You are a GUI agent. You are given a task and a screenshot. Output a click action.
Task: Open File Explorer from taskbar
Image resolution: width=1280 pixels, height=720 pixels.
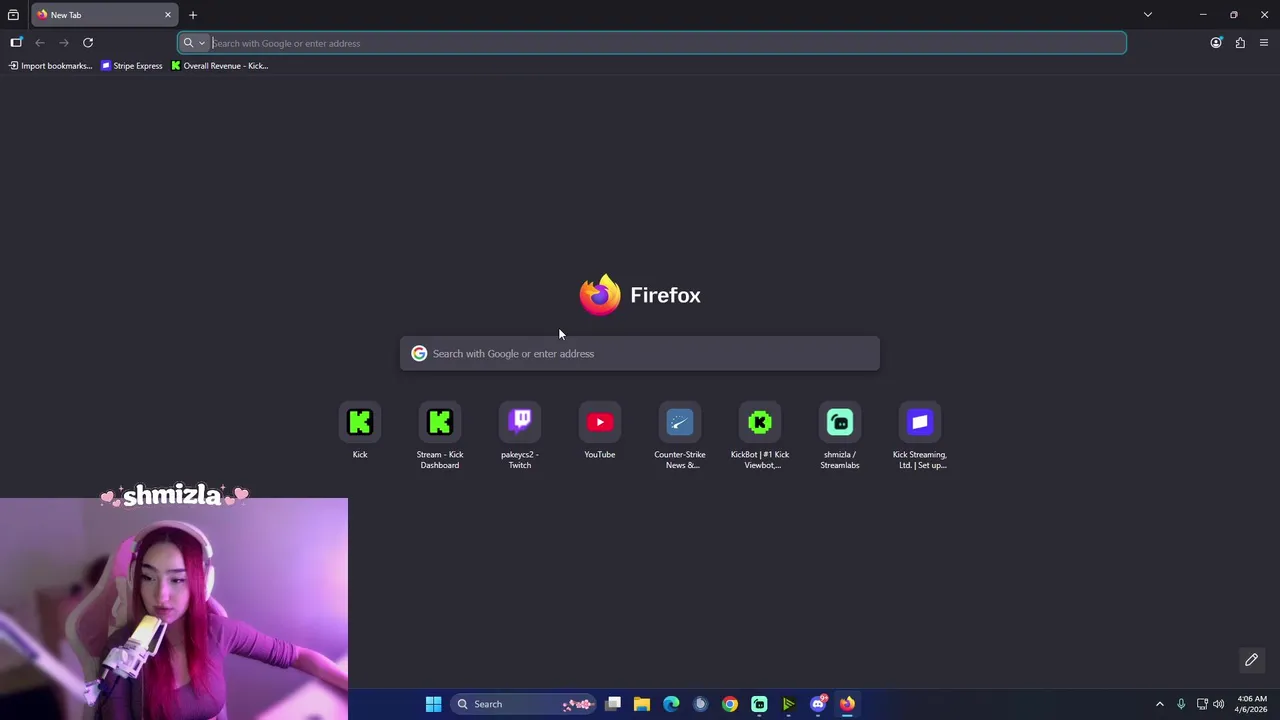(642, 704)
